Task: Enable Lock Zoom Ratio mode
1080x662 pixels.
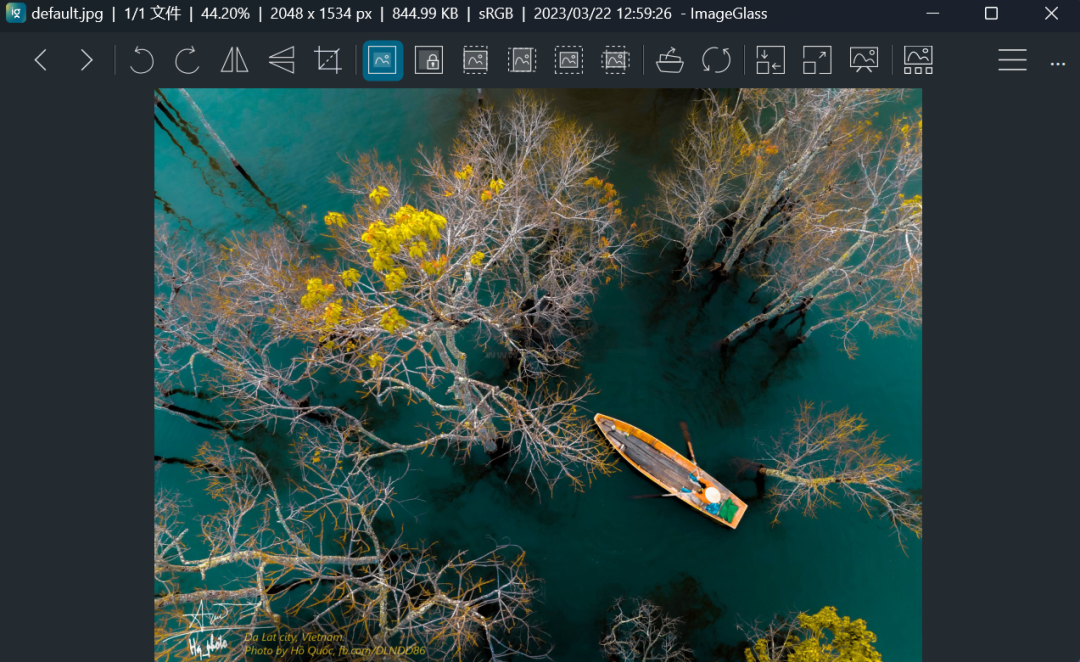Action: pyautogui.click(x=429, y=60)
